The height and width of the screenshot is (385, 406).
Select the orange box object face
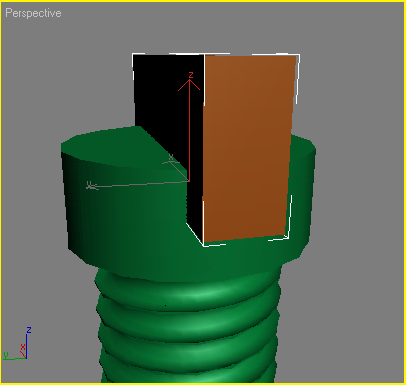click(x=248, y=147)
